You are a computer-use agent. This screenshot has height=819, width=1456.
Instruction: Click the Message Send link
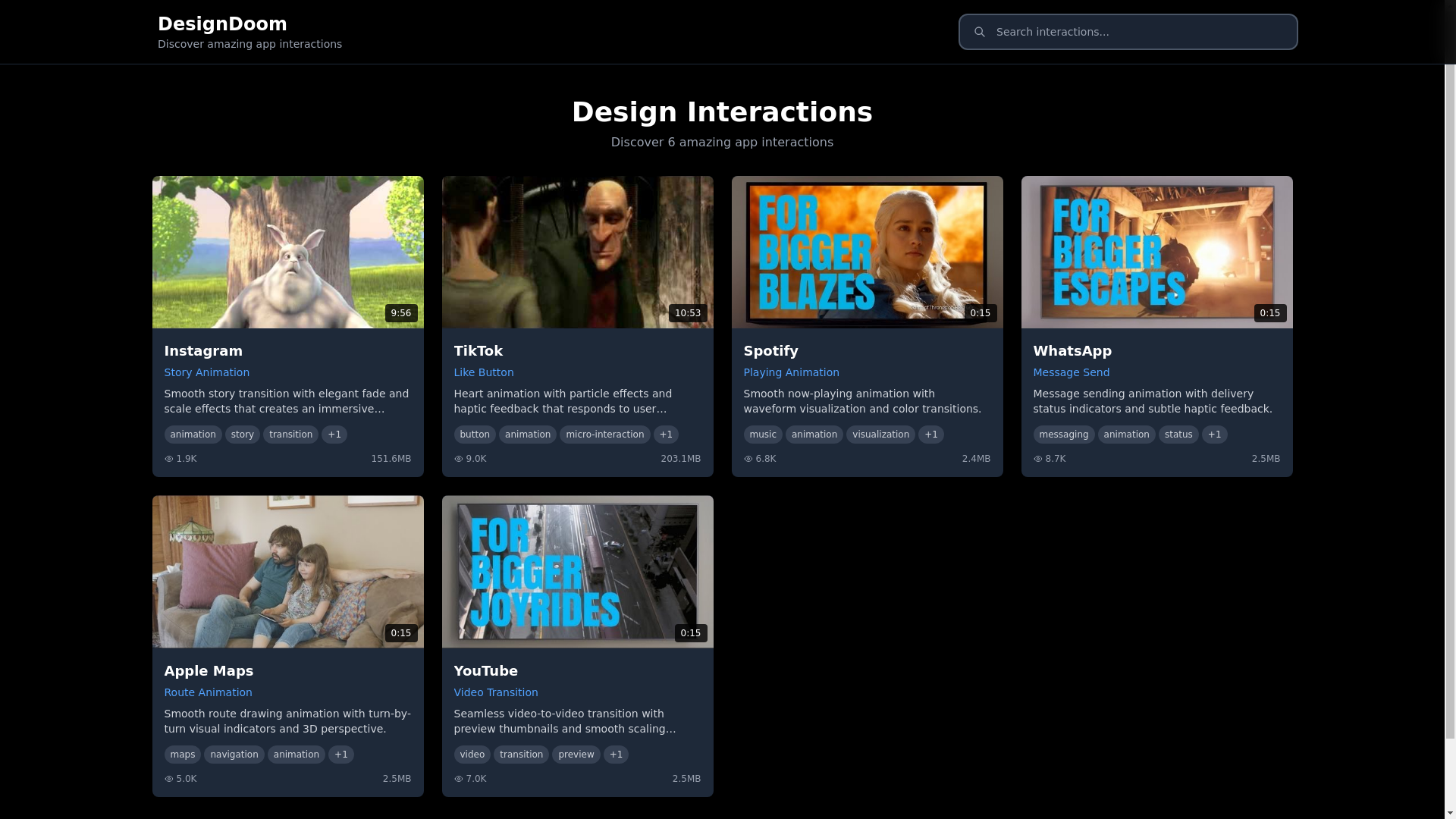(1072, 372)
